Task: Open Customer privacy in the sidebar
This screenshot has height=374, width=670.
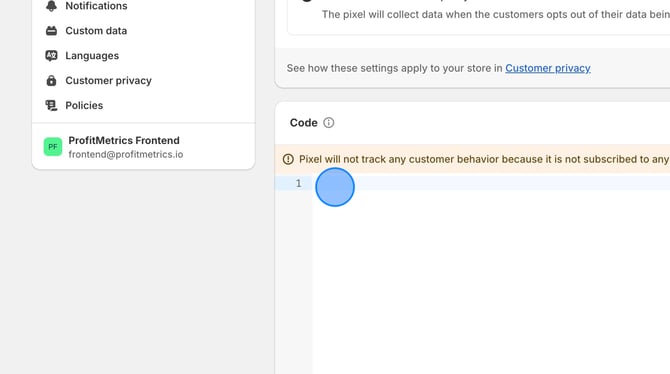Action: click(x=108, y=80)
